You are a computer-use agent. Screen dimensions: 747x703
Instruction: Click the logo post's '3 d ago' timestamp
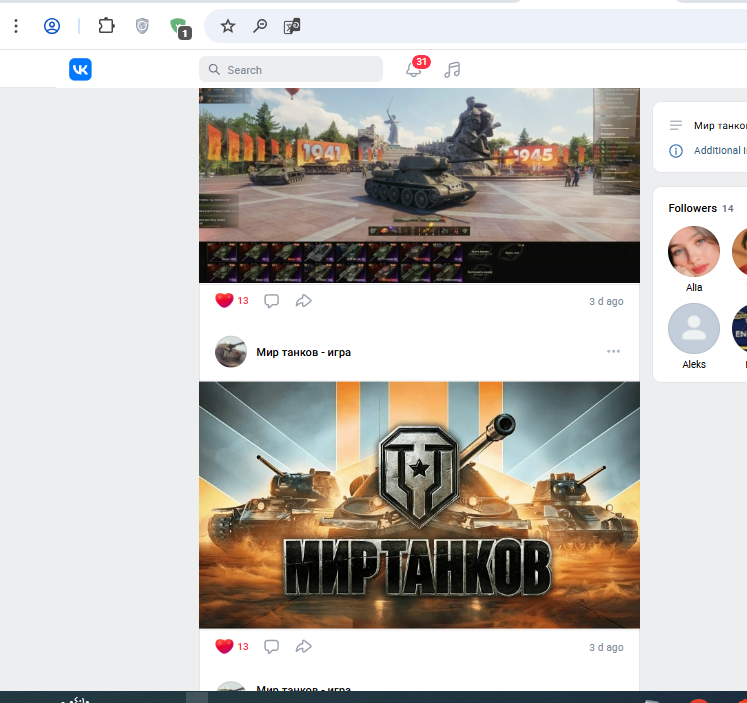(606, 647)
